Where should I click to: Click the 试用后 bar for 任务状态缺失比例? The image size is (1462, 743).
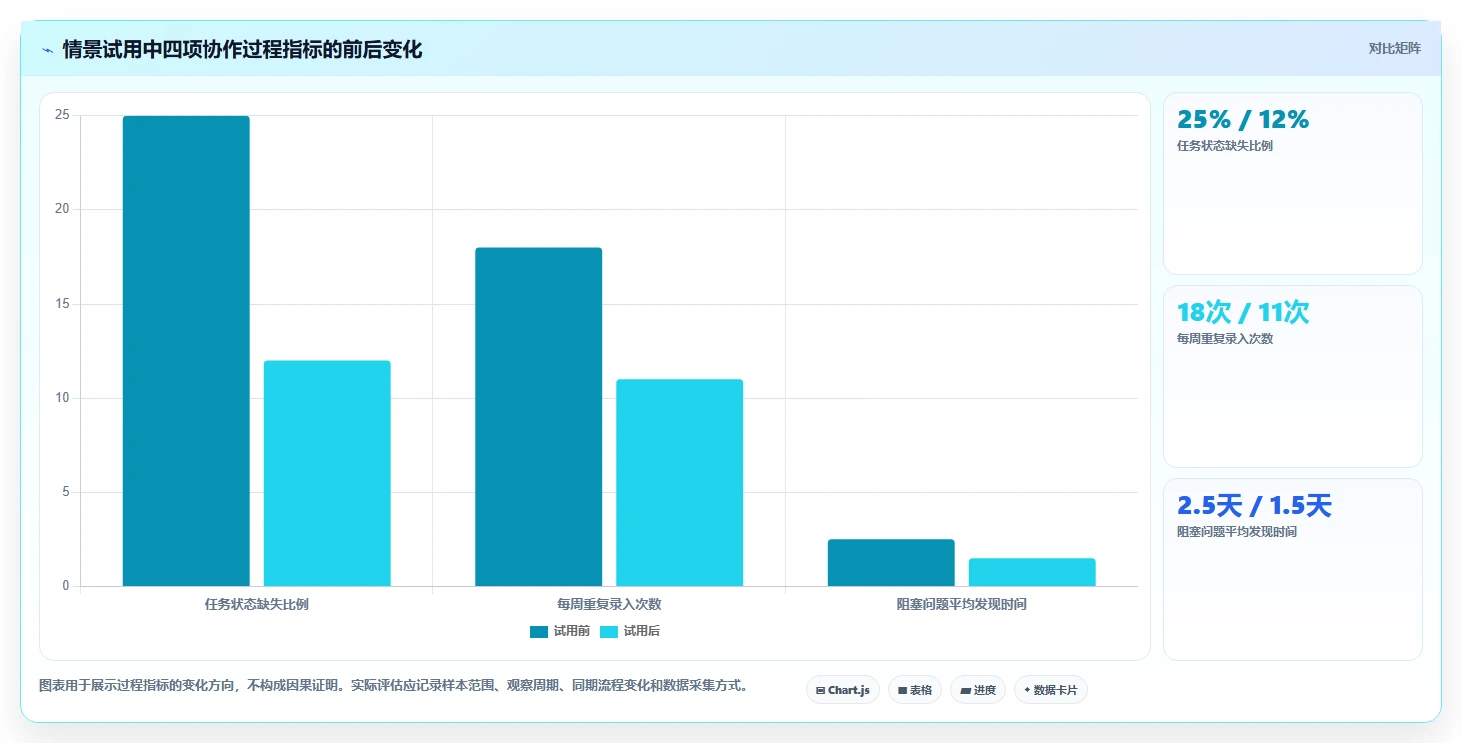(327, 473)
